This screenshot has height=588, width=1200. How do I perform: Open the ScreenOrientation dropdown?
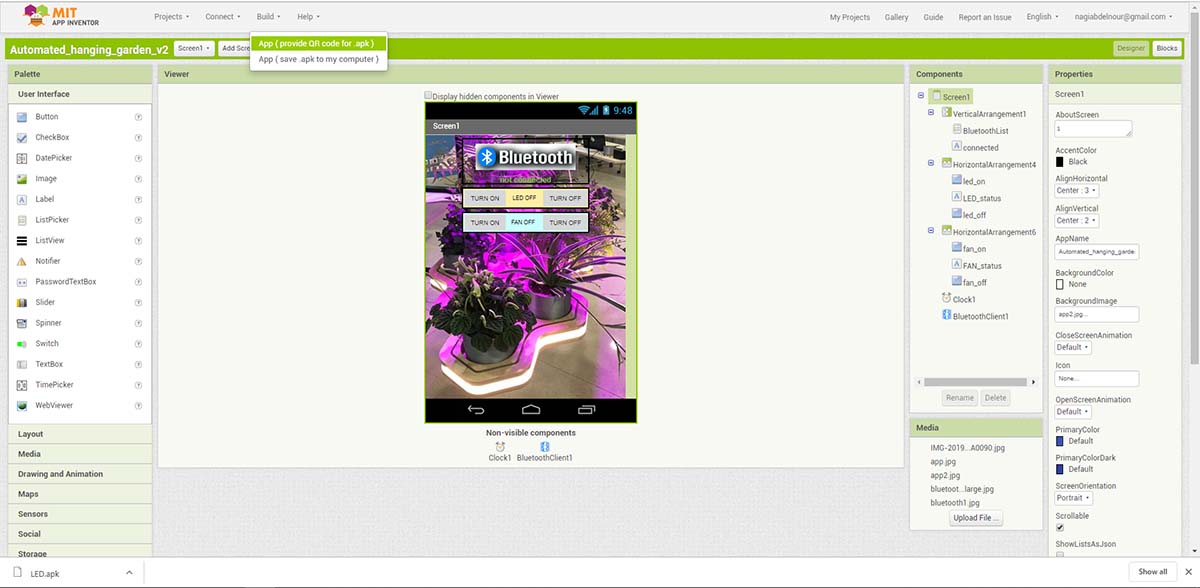pos(1074,497)
